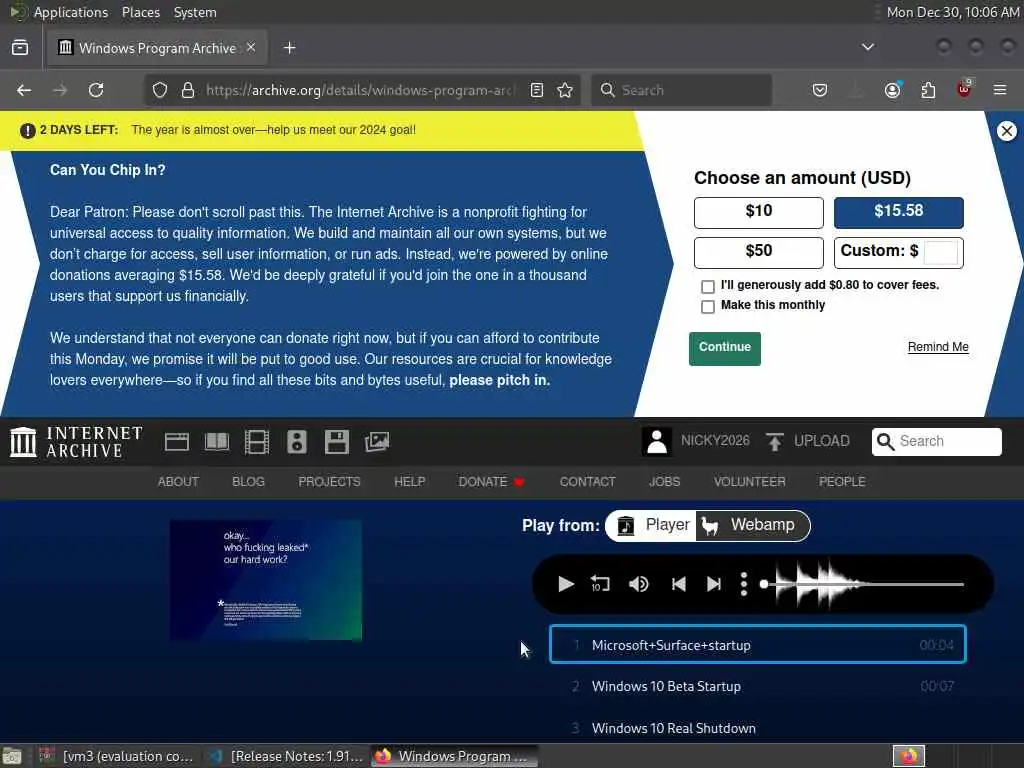Click the green Continue button
The height and width of the screenshot is (768, 1024).
tap(724, 348)
